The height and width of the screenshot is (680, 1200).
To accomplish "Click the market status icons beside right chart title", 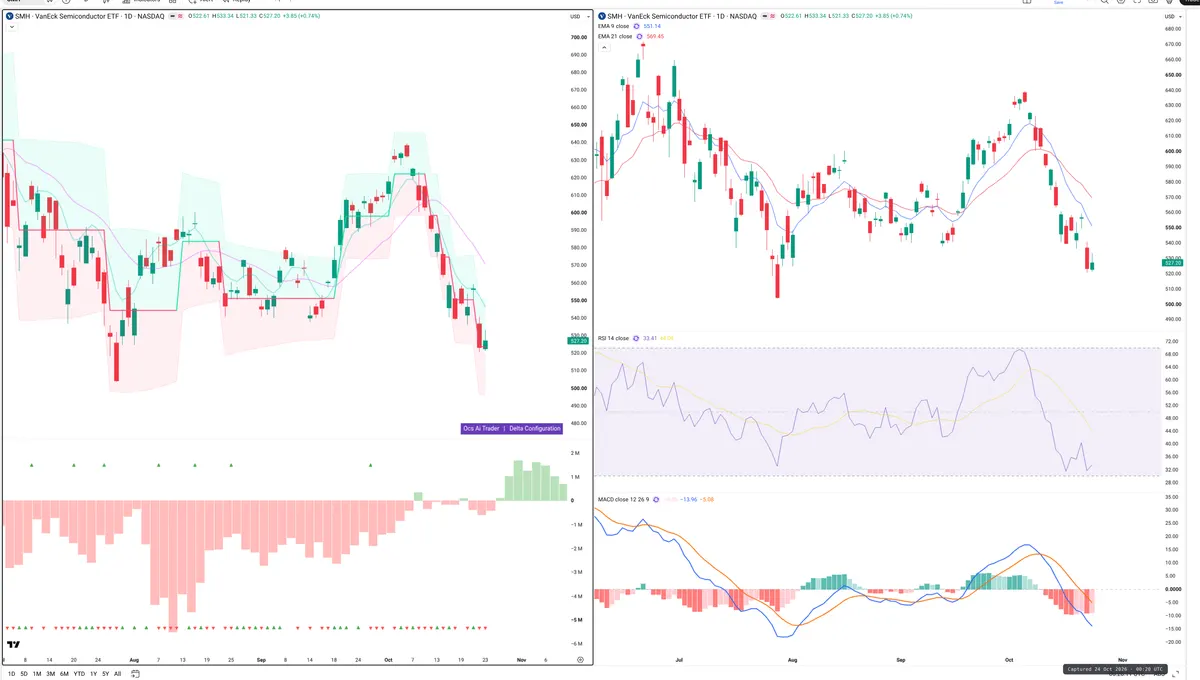I will coord(768,16).
